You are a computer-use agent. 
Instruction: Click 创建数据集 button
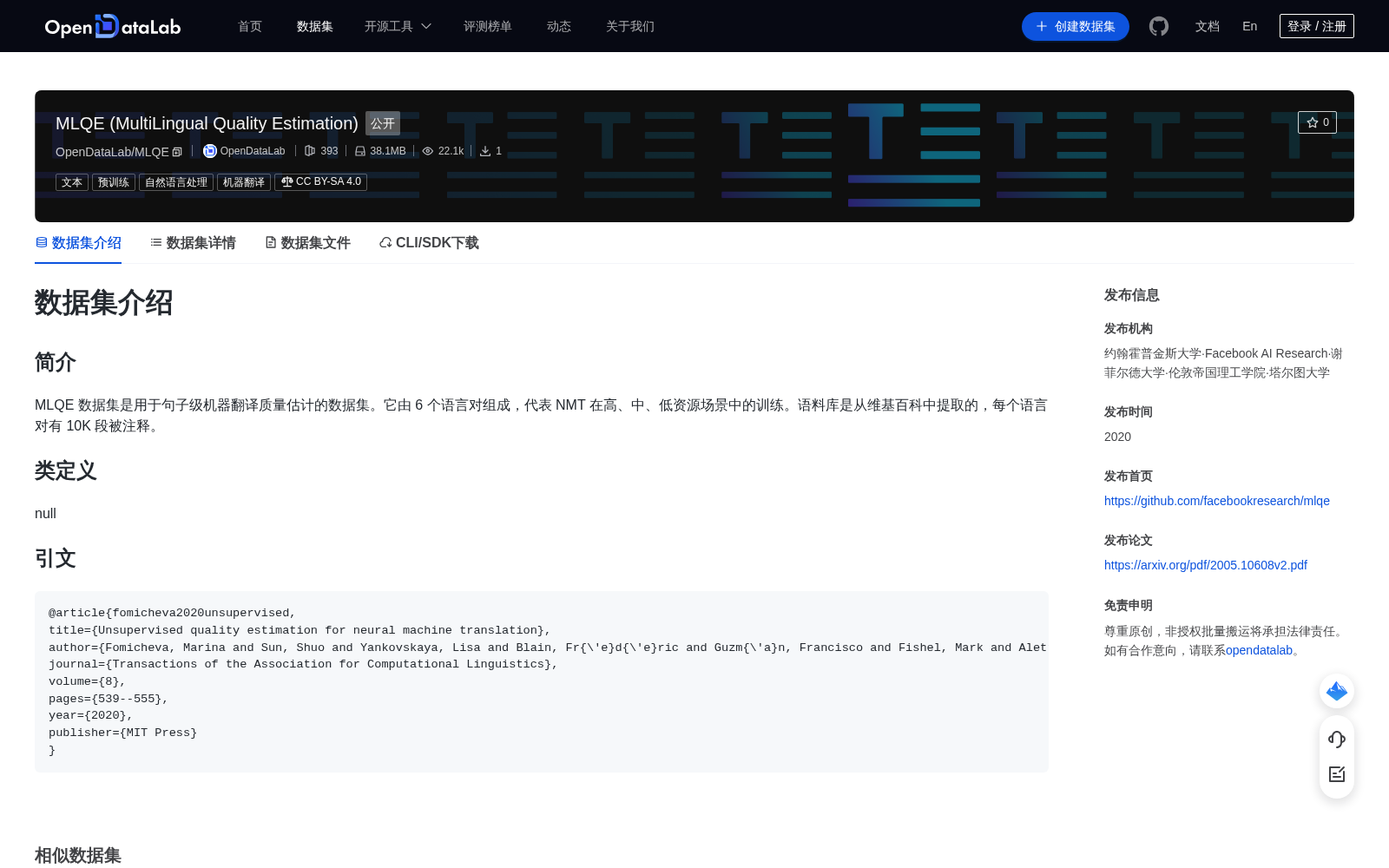tap(1076, 26)
